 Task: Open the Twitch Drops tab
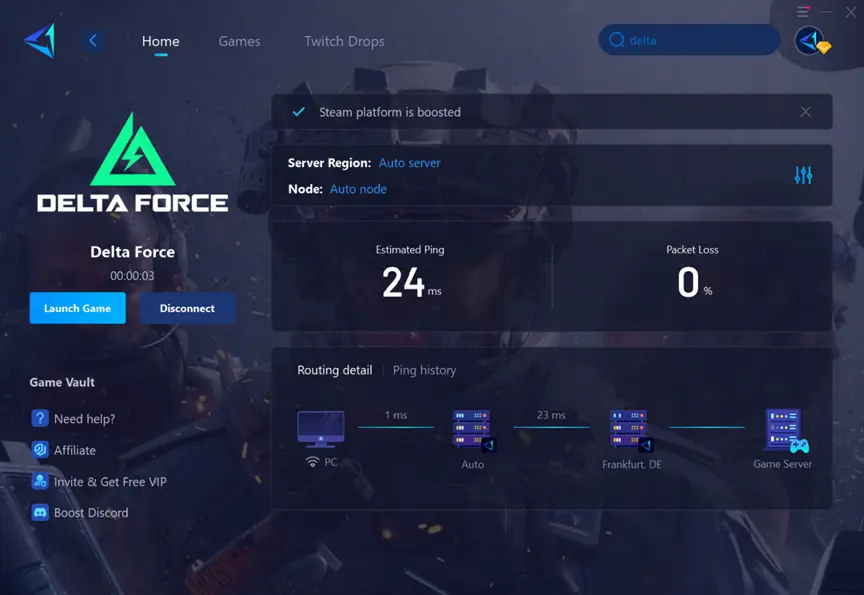(343, 41)
